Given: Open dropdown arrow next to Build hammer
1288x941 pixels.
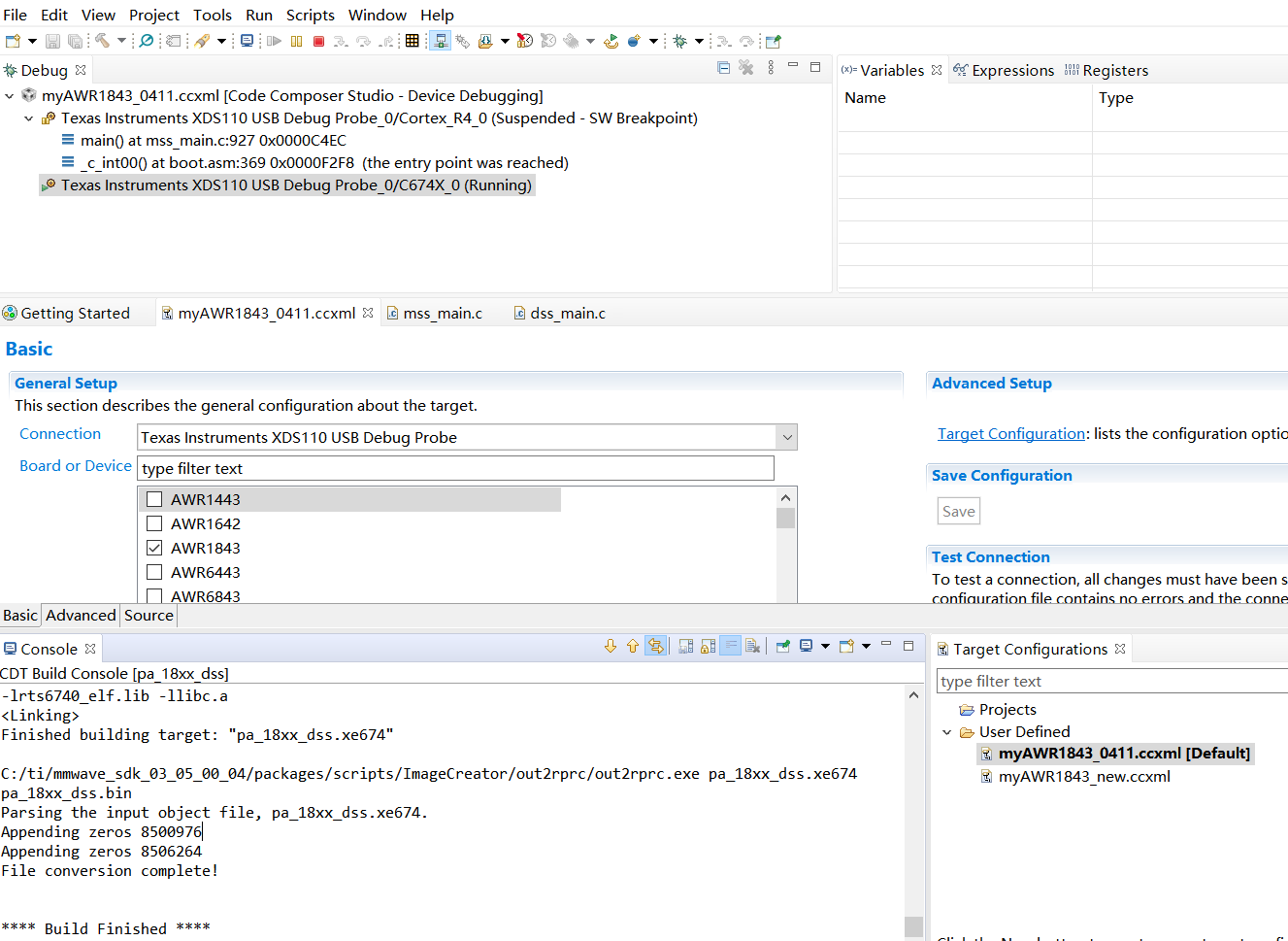Looking at the screenshot, I should tap(121, 41).
